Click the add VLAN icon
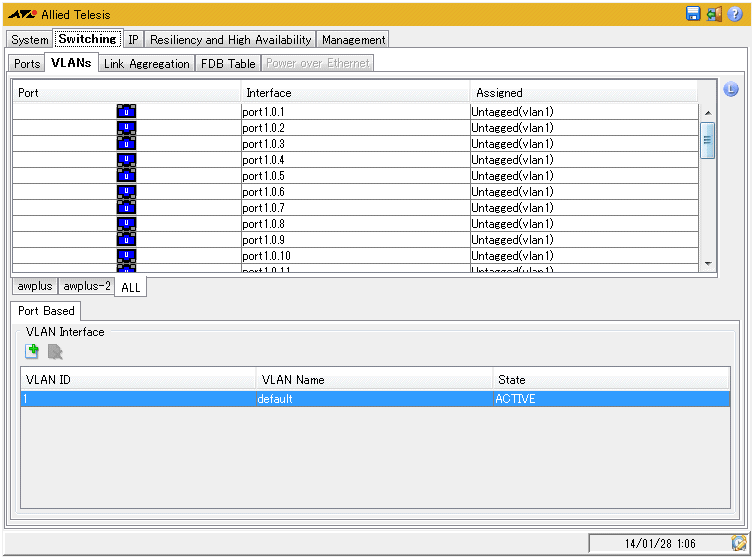752x557 pixels. tap(32, 351)
